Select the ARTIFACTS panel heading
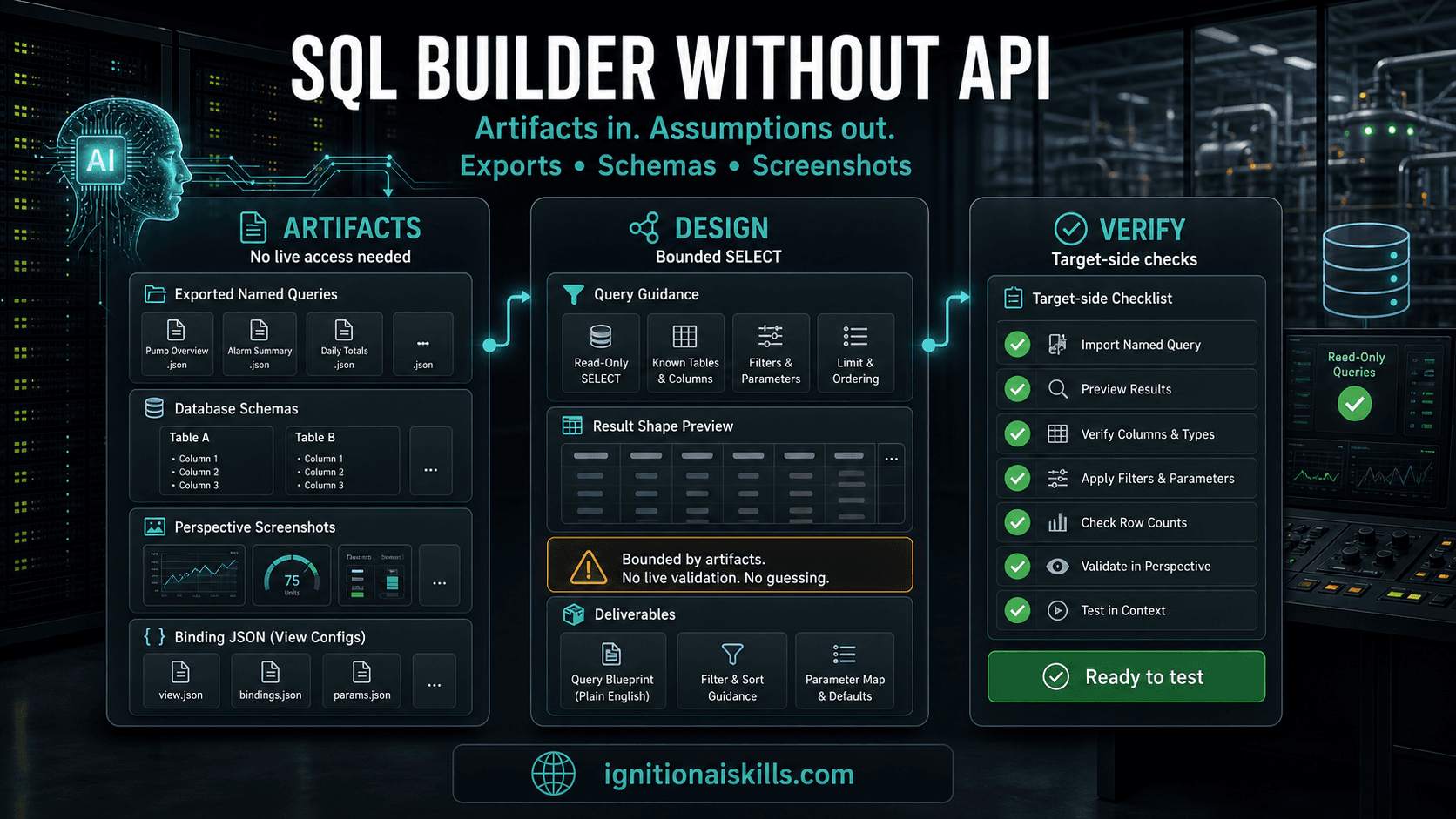The width and height of the screenshot is (1456, 819). [x=352, y=228]
